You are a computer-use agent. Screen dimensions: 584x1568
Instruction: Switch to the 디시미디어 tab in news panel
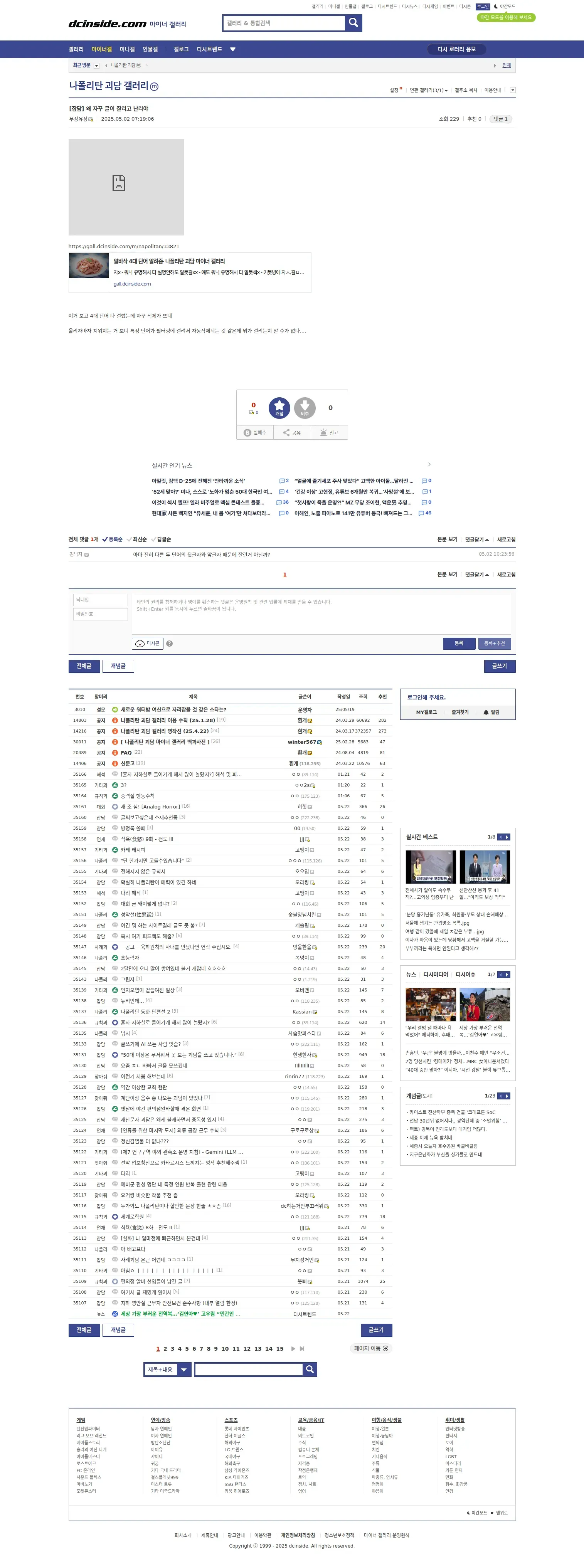coord(436,975)
